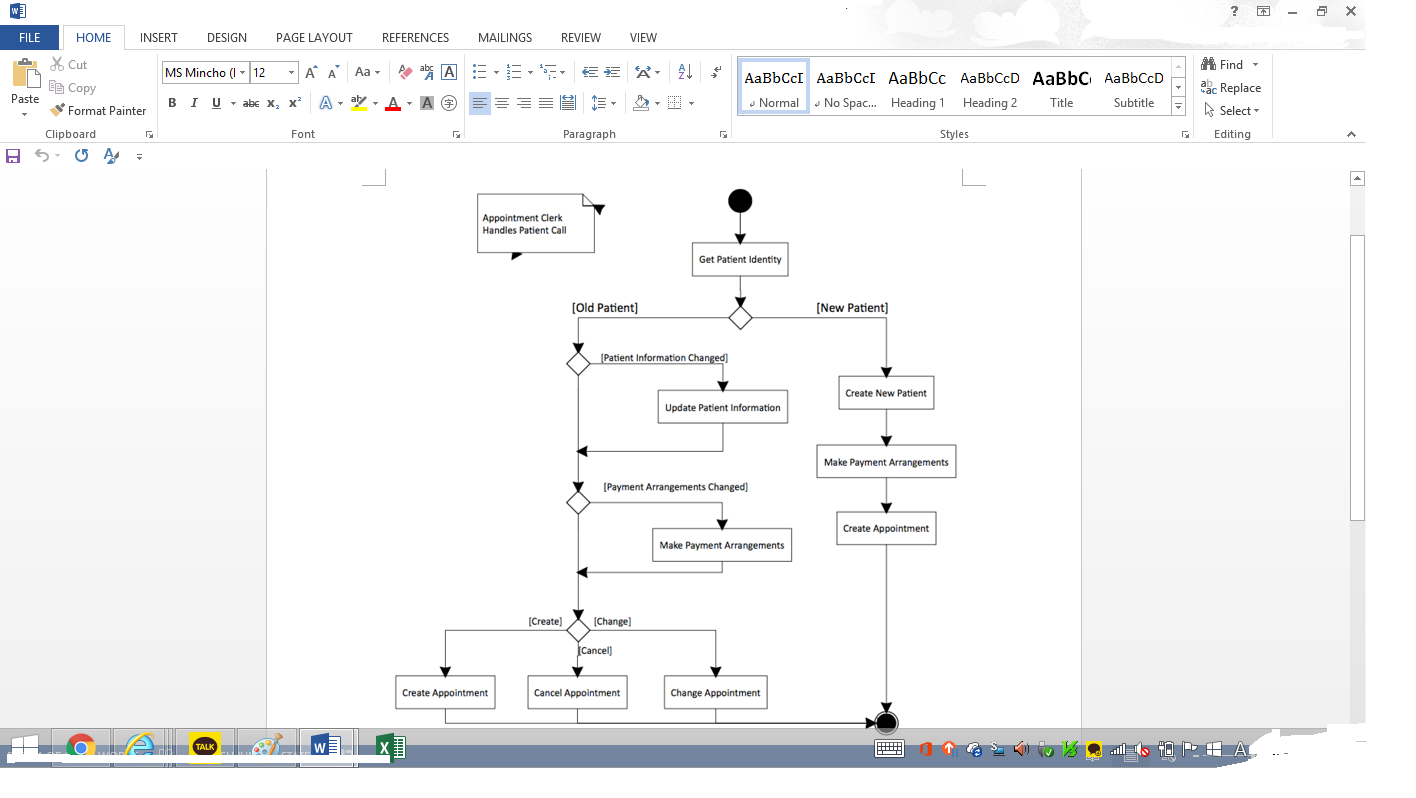
Task: Apply the Heading 1 style
Action: tap(917, 88)
